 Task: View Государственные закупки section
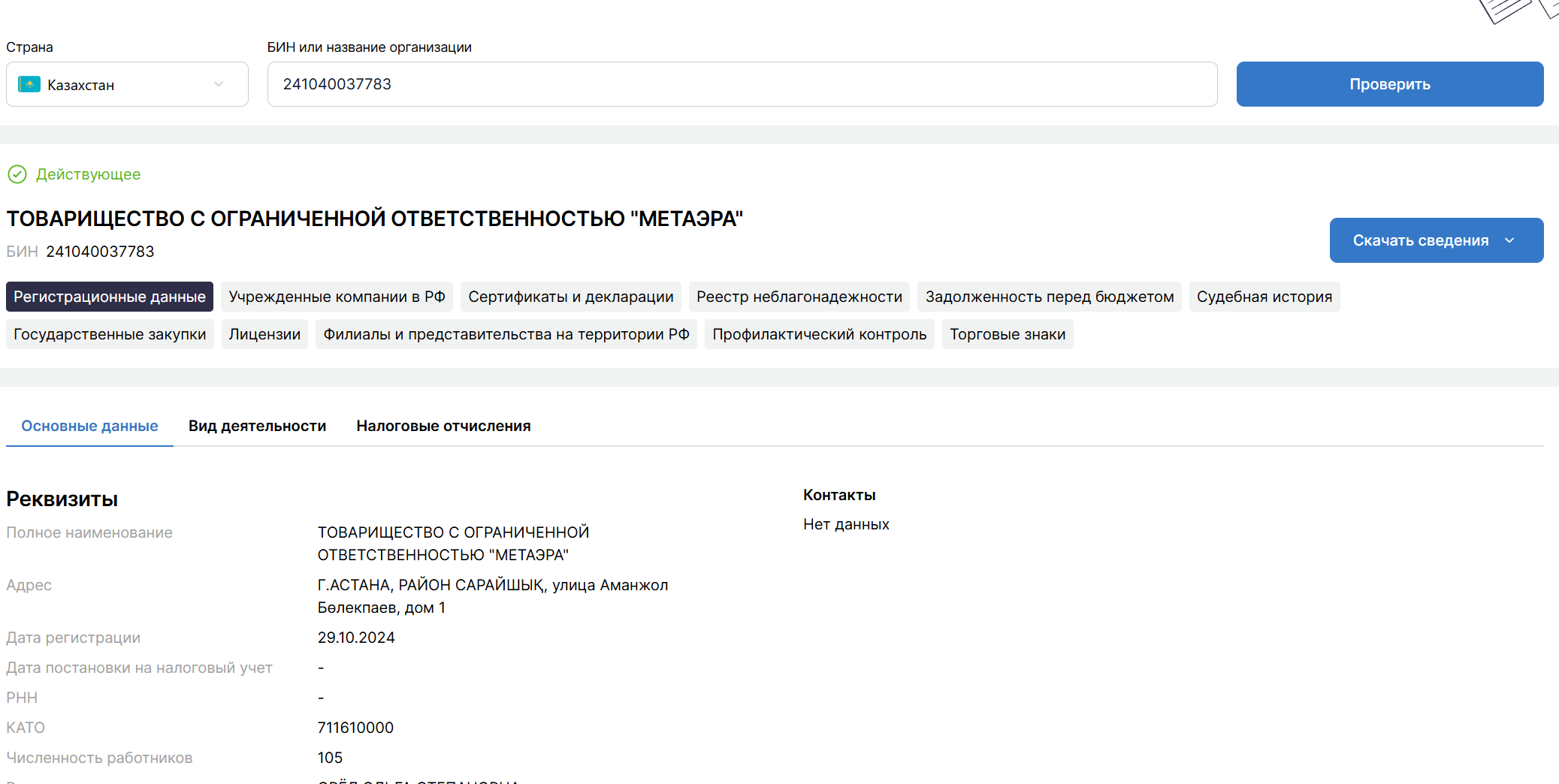(x=110, y=334)
